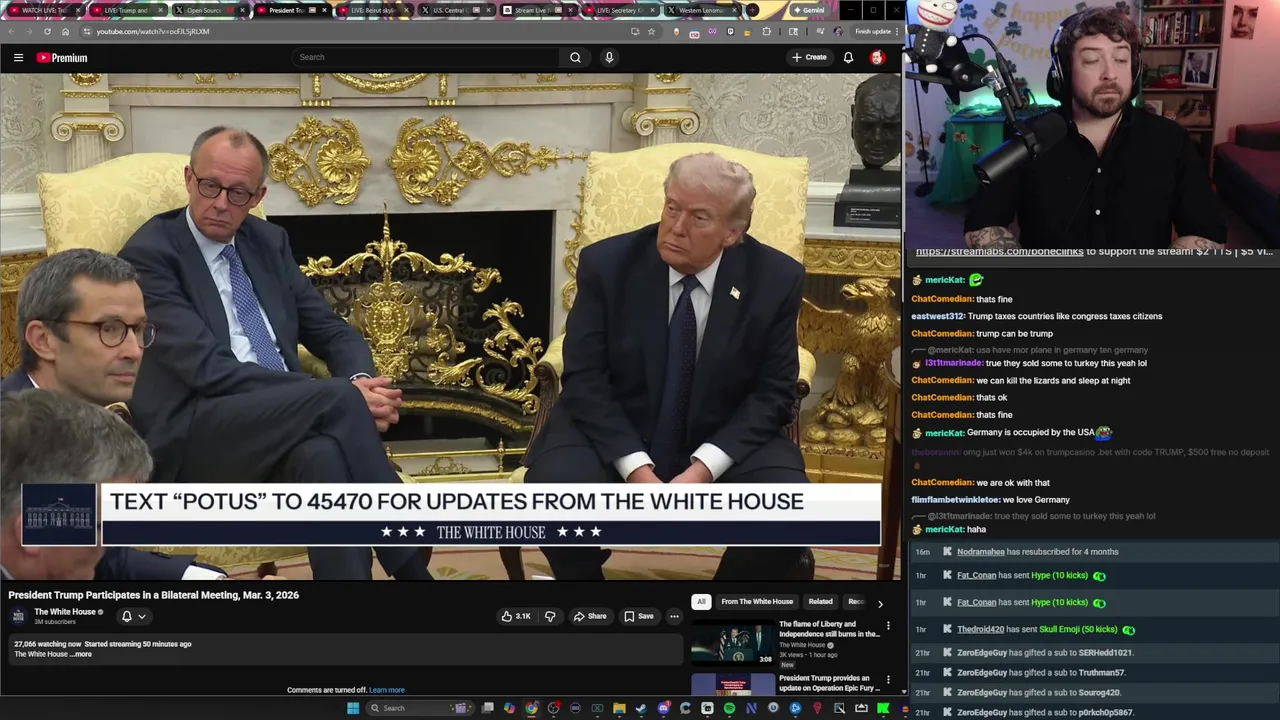Focus the YouTube search field
Image resolution: width=1280 pixels, height=720 pixels.
click(x=427, y=57)
